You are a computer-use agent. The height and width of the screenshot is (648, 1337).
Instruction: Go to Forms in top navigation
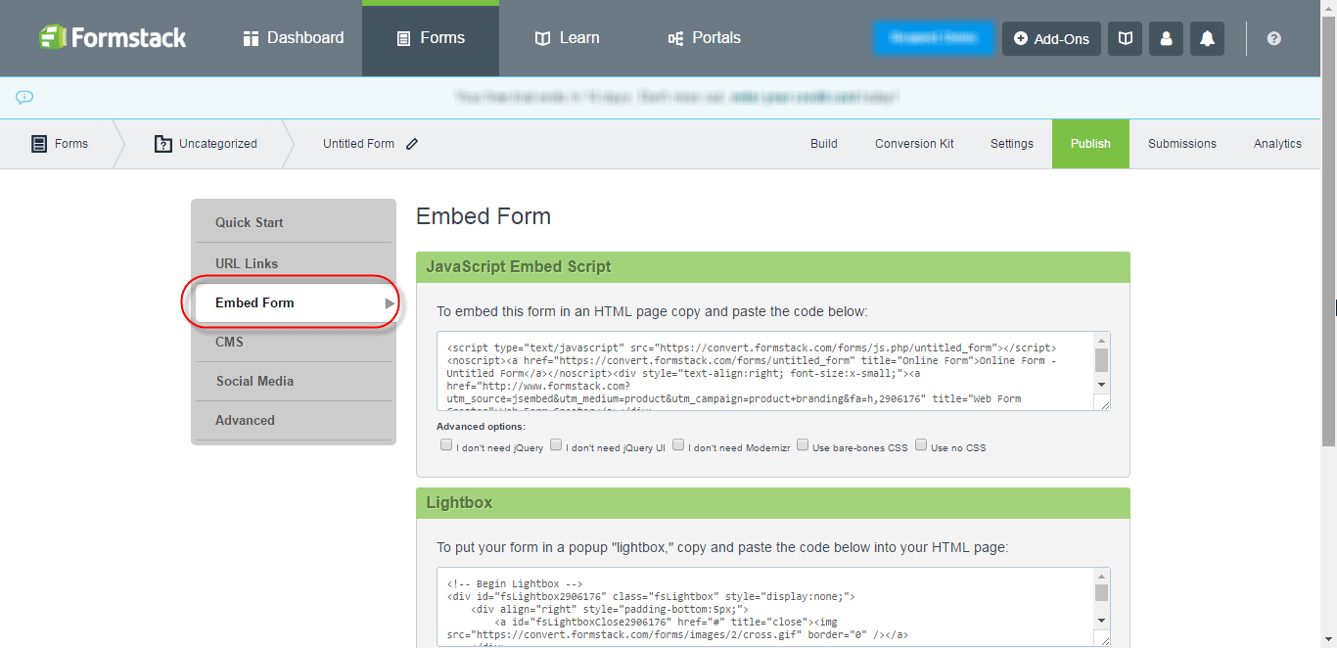coord(430,38)
